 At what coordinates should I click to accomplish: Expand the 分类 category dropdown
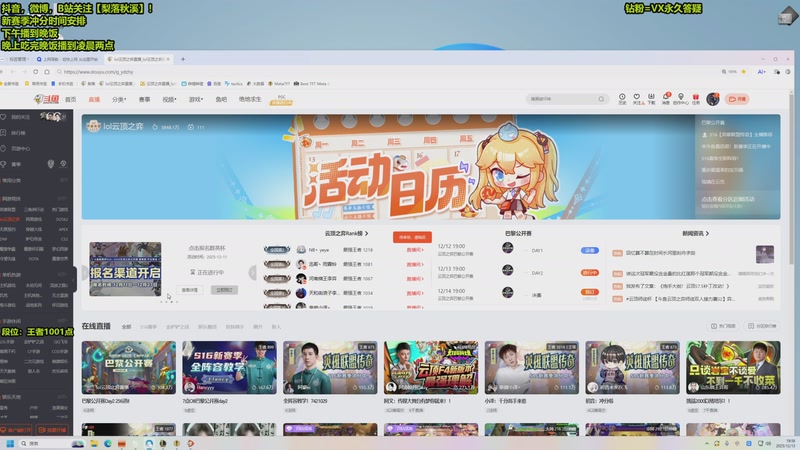click(119, 99)
